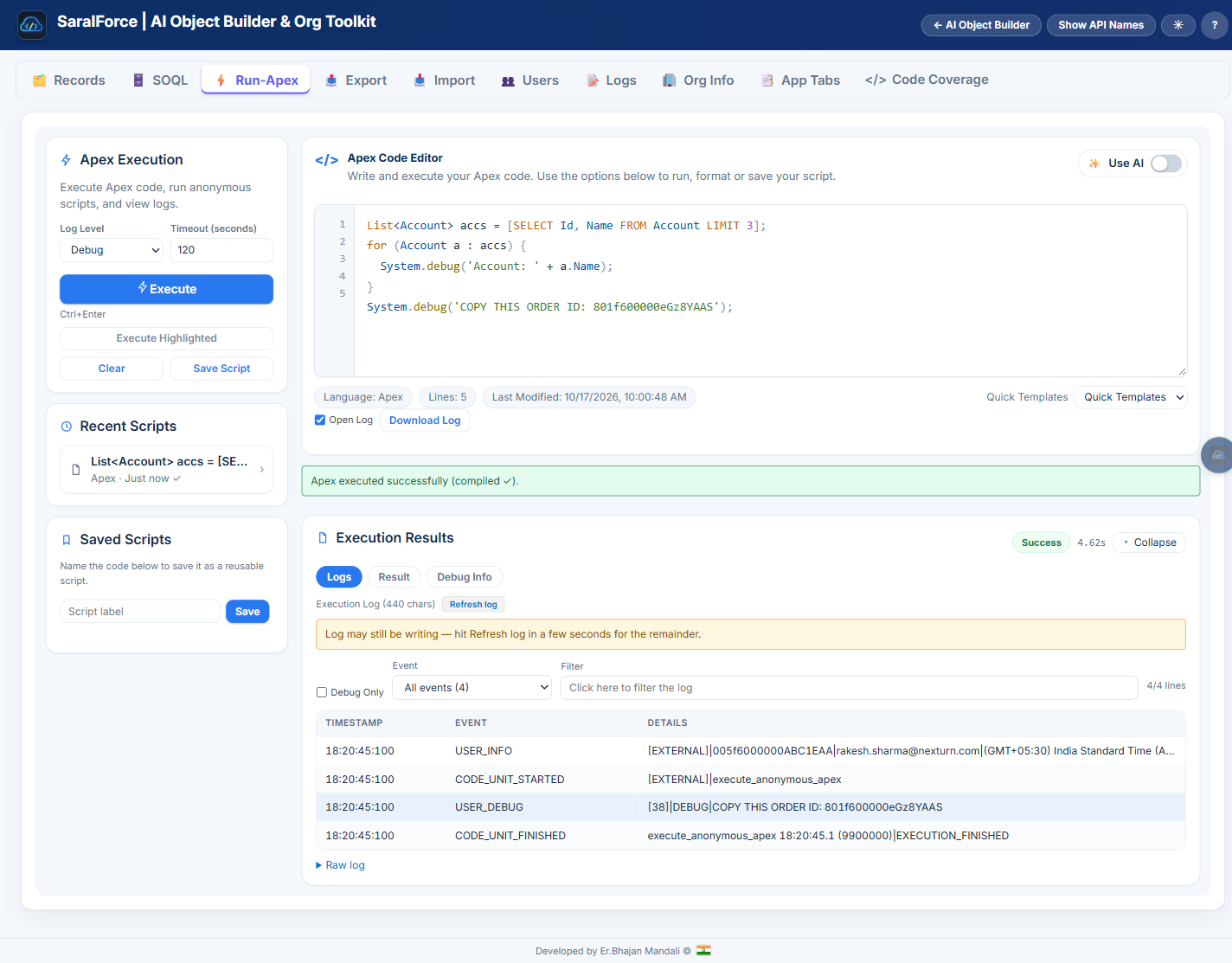This screenshot has width=1232, height=963.
Task: Open the Code Coverage tab
Action: pos(927,80)
